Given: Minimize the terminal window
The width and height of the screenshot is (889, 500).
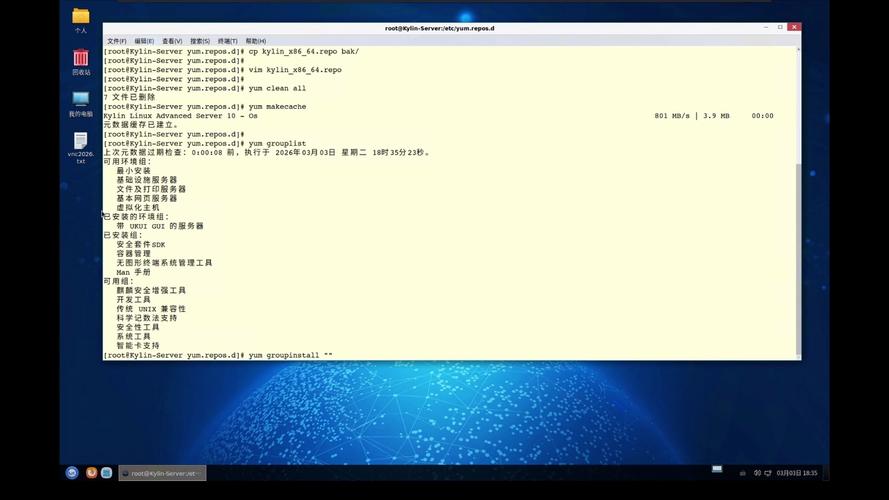Looking at the screenshot, I should [x=766, y=27].
